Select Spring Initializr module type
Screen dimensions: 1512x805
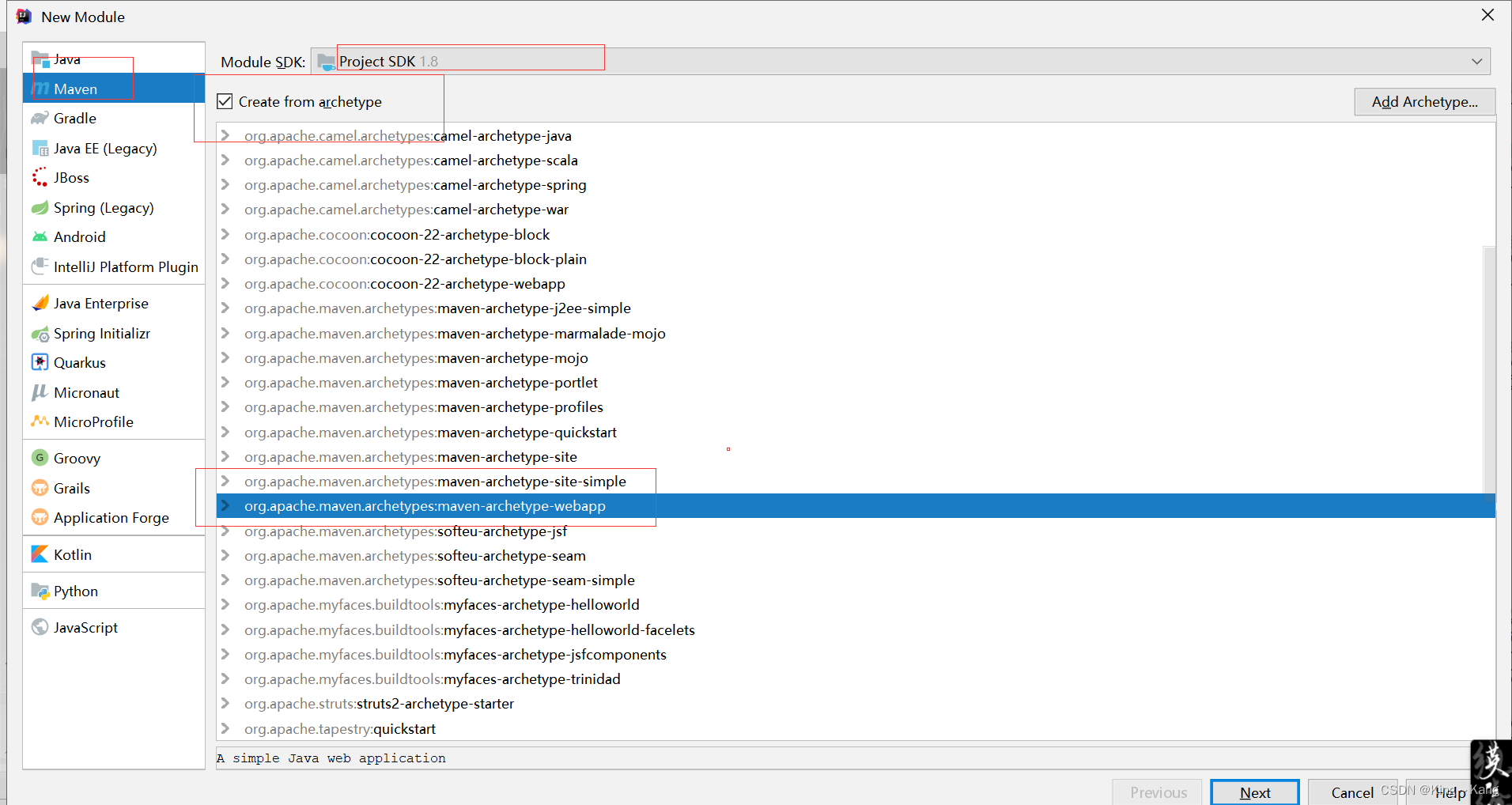[x=114, y=333]
